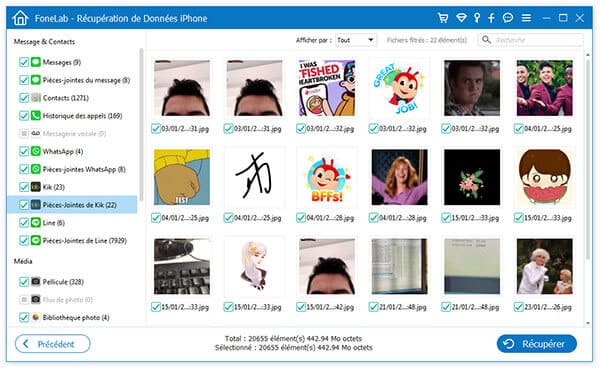
Task: Uncheck the Messages (9) checkbox
Action: 24,62
